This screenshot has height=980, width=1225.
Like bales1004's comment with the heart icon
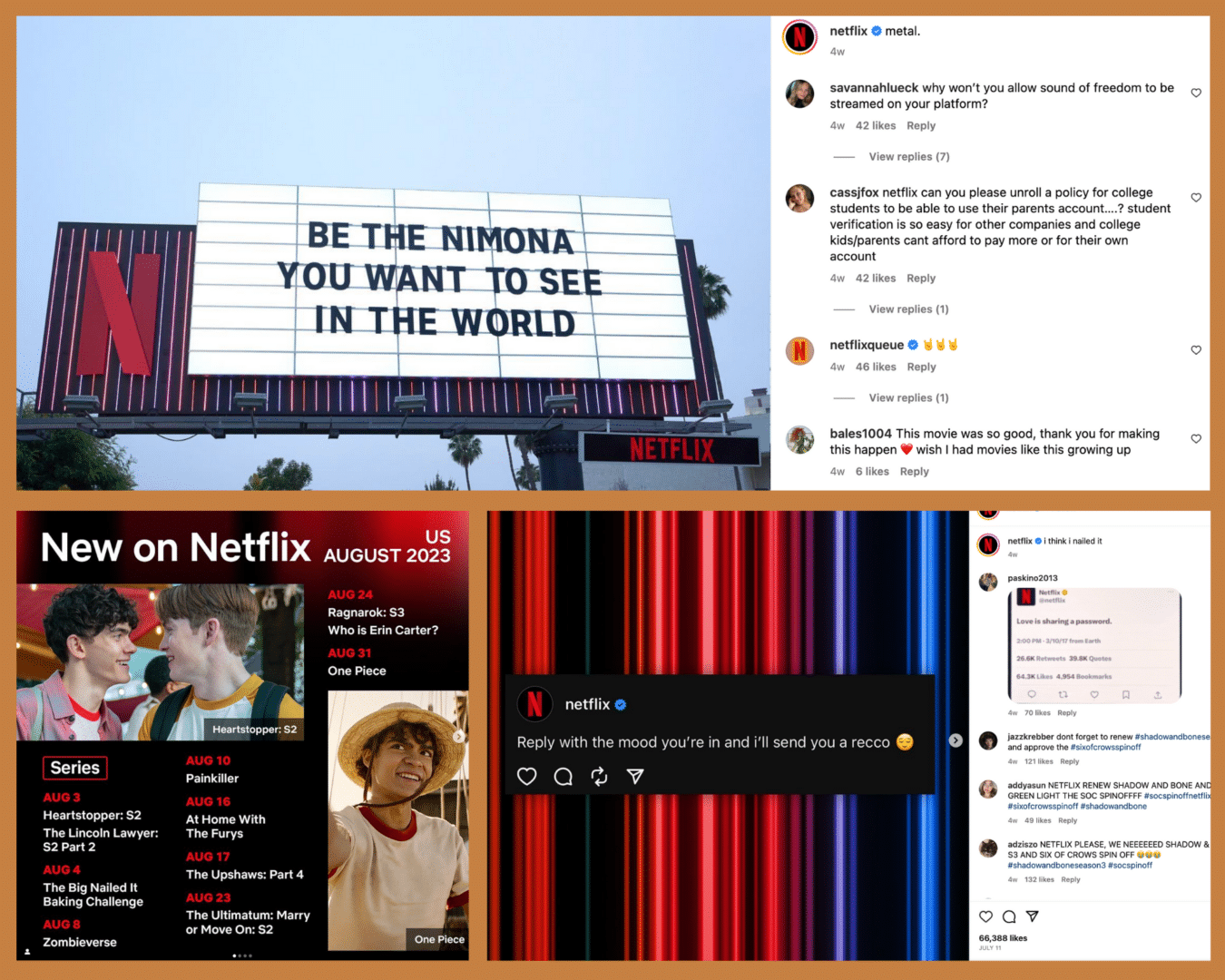tap(1196, 438)
